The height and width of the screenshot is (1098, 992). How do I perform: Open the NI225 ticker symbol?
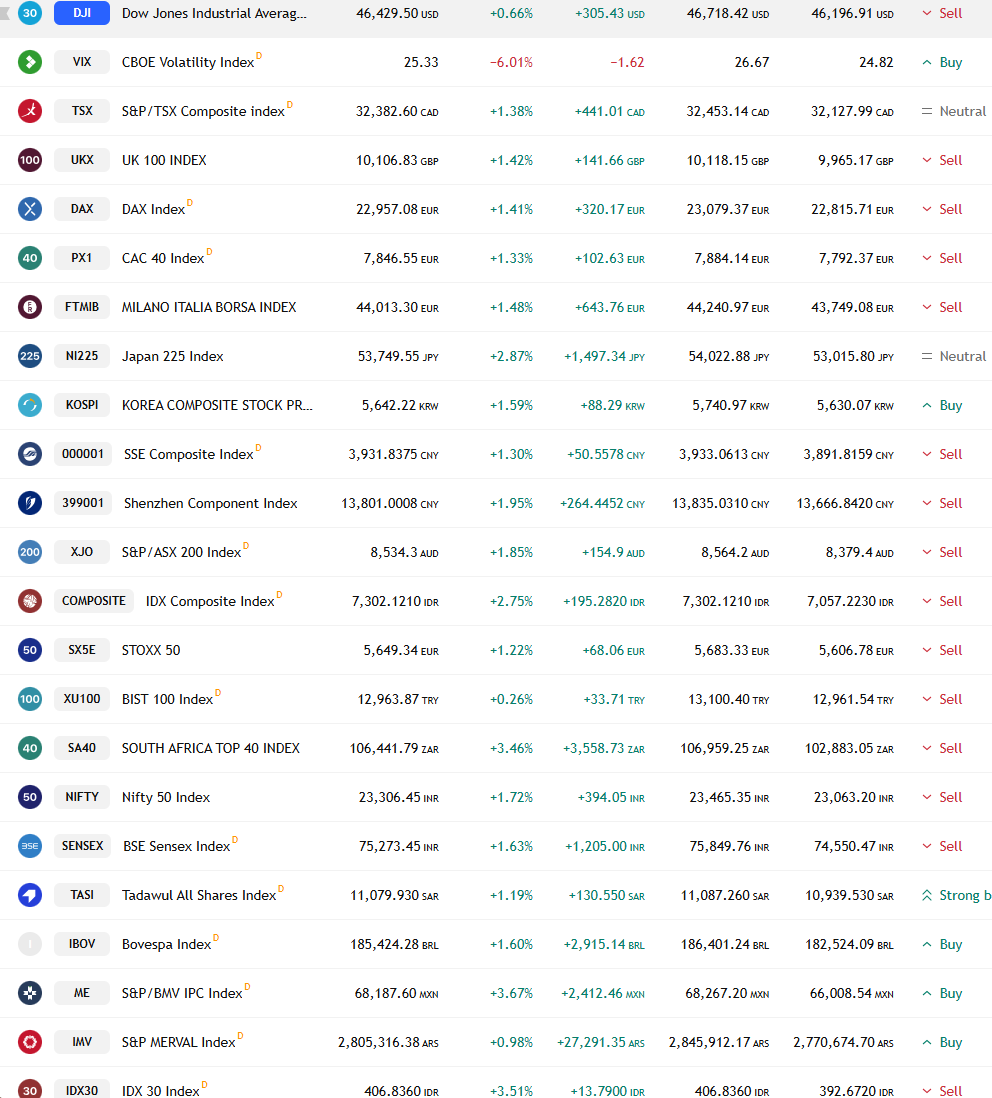click(82, 356)
